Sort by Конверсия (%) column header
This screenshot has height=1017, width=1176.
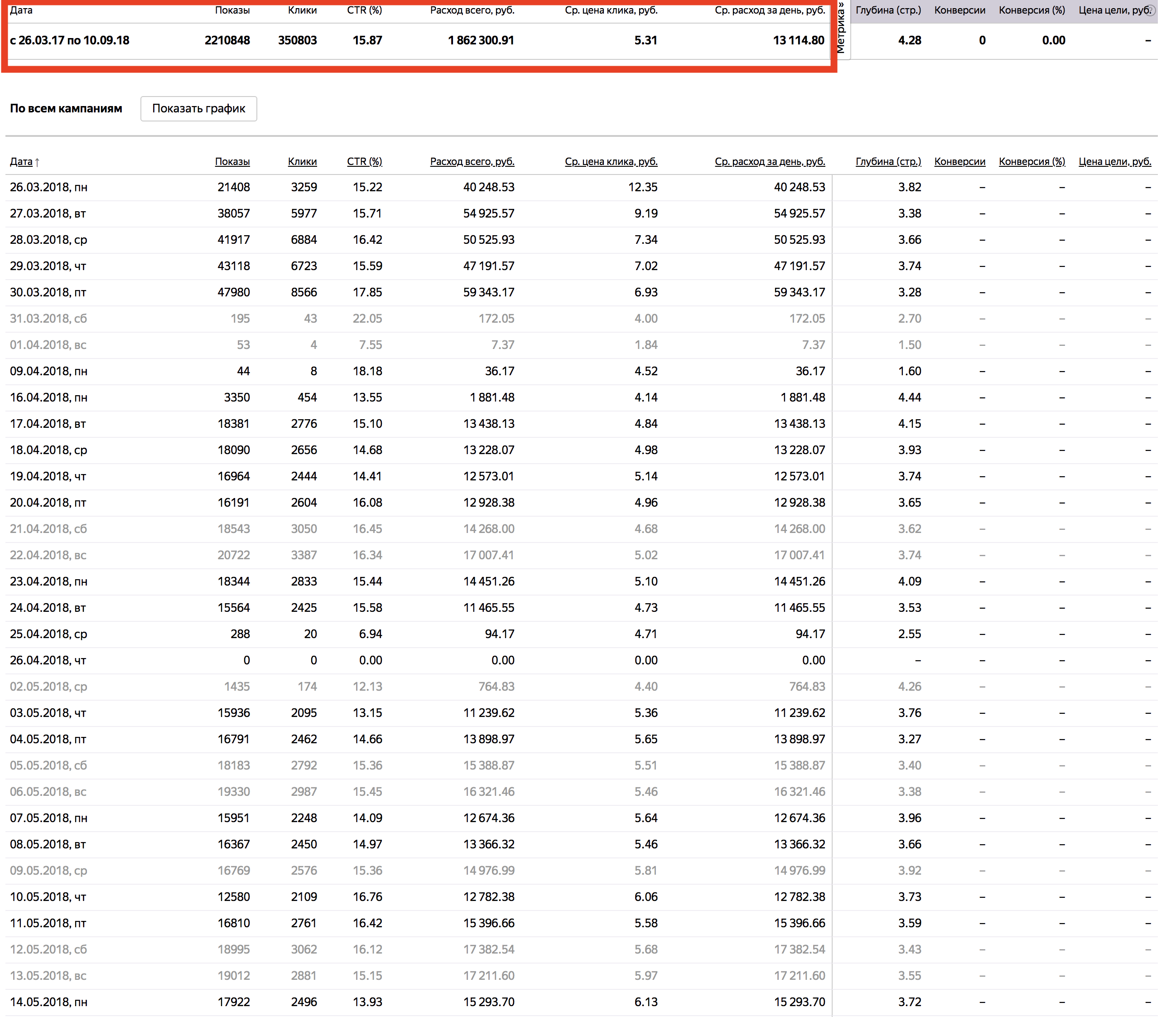click(x=1032, y=162)
